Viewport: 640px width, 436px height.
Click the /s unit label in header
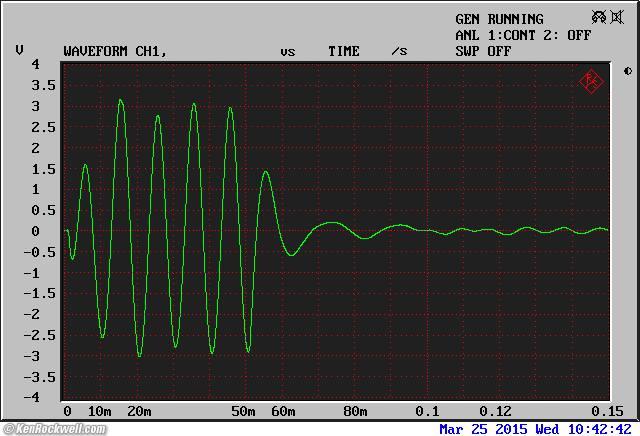click(399, 51)
